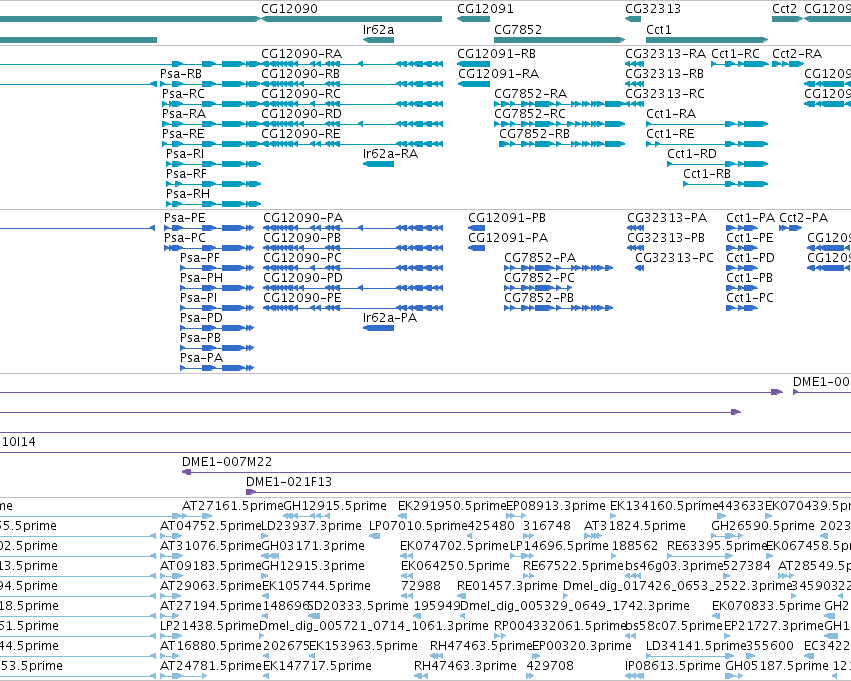Open transcript Psa-RF

pyautogui.click(x=187, y=174)
